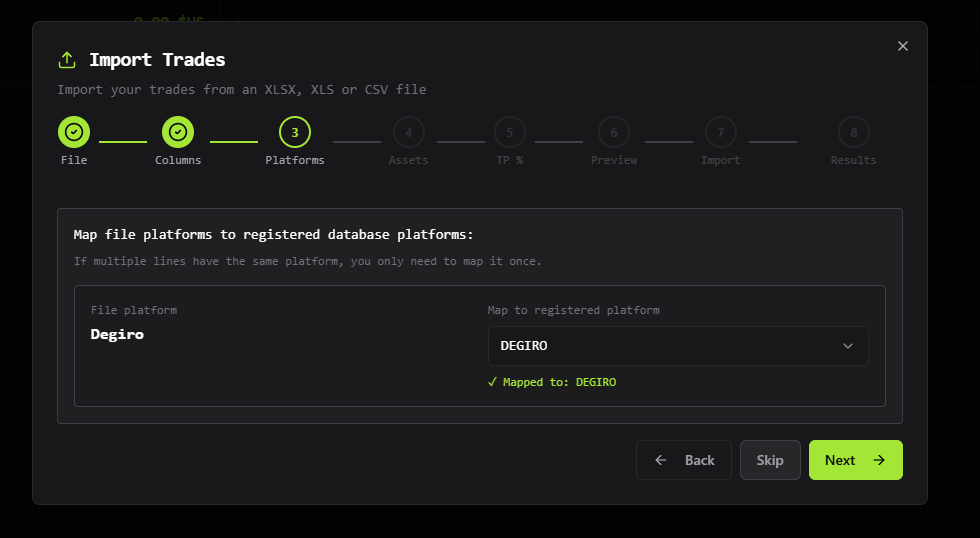Select step 8 Results circle
Screen dimensions: 980x538
[x=854, y=132]
